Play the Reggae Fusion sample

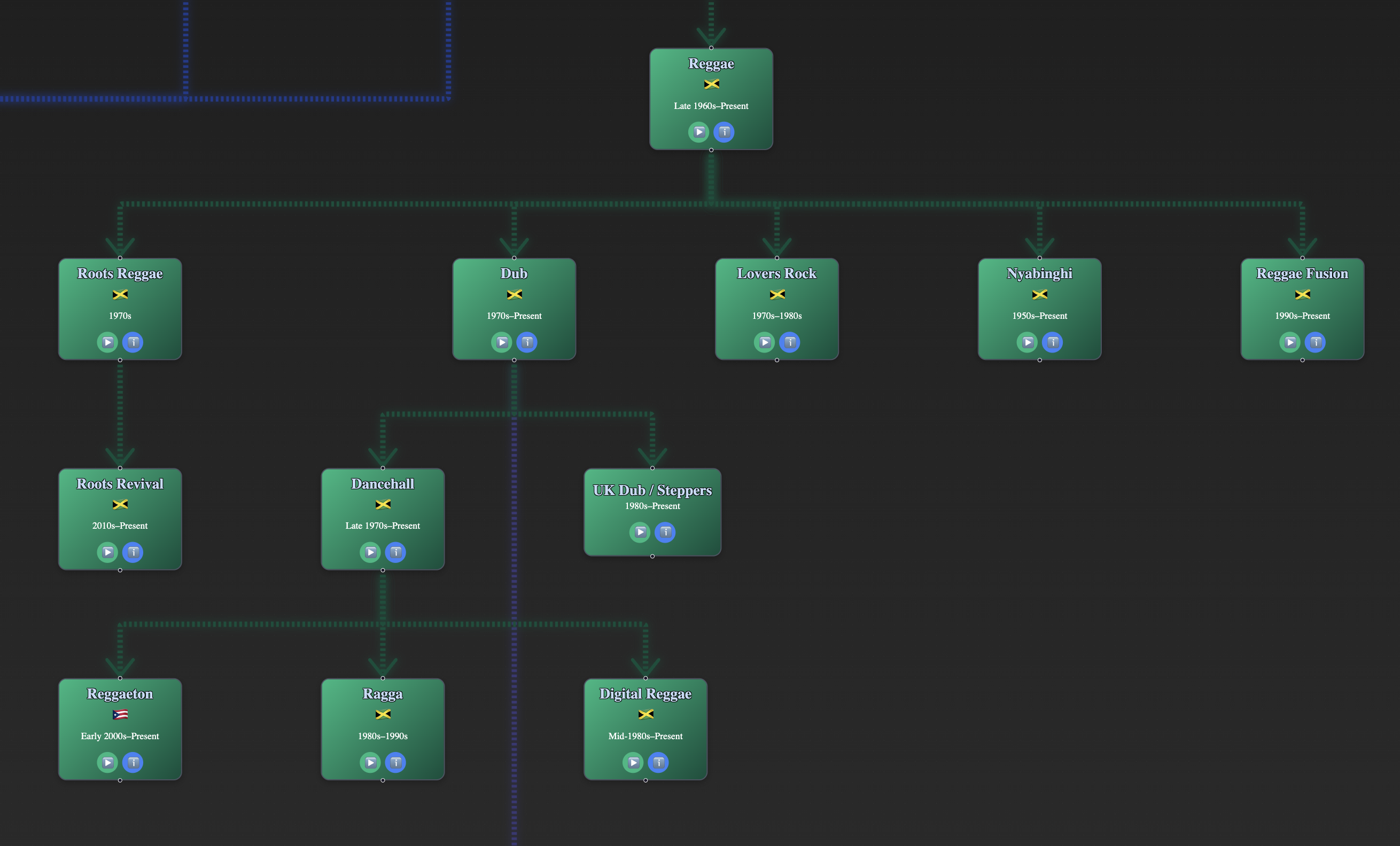[1290, 342]
